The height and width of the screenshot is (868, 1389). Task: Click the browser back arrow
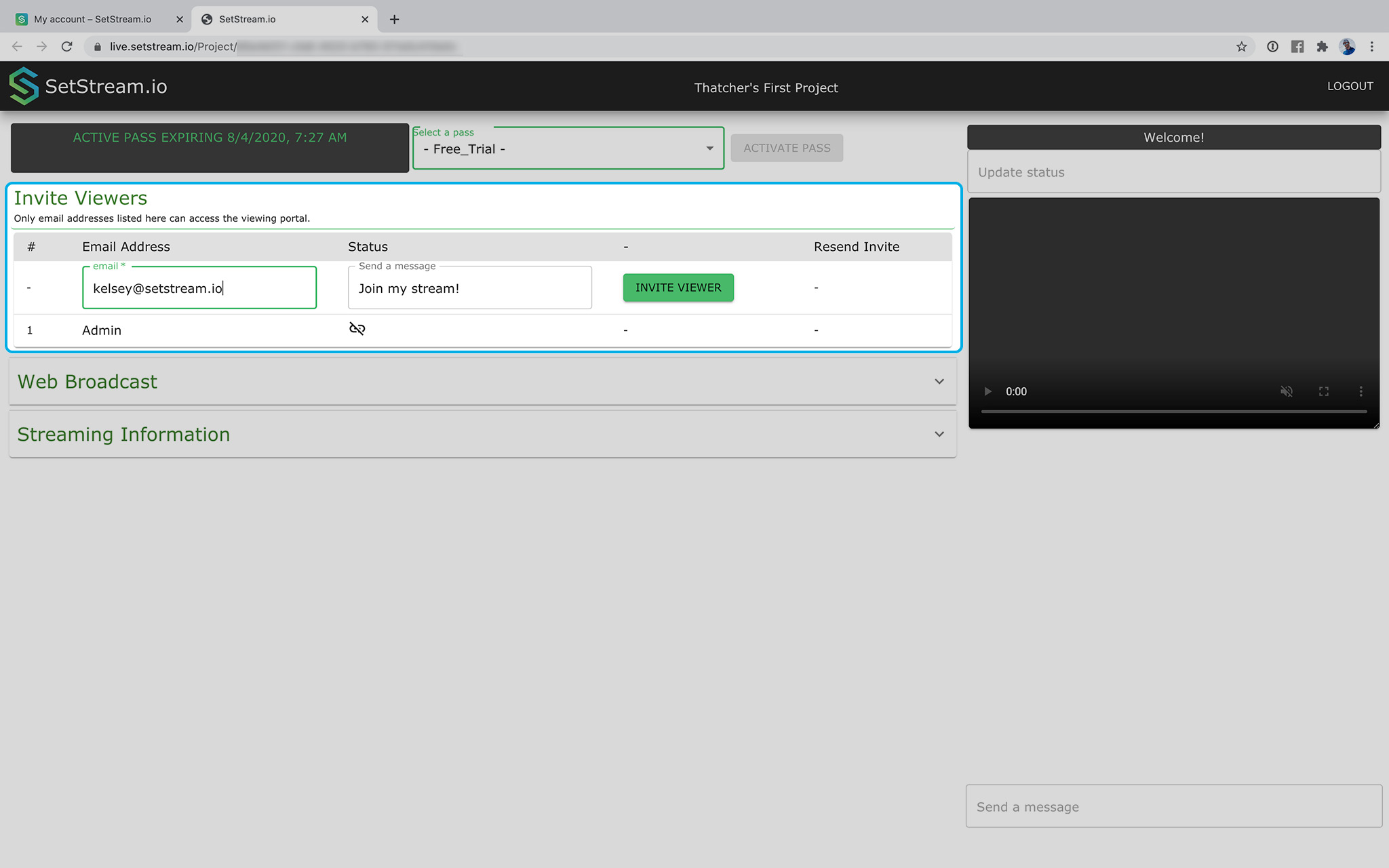(18, 46)
